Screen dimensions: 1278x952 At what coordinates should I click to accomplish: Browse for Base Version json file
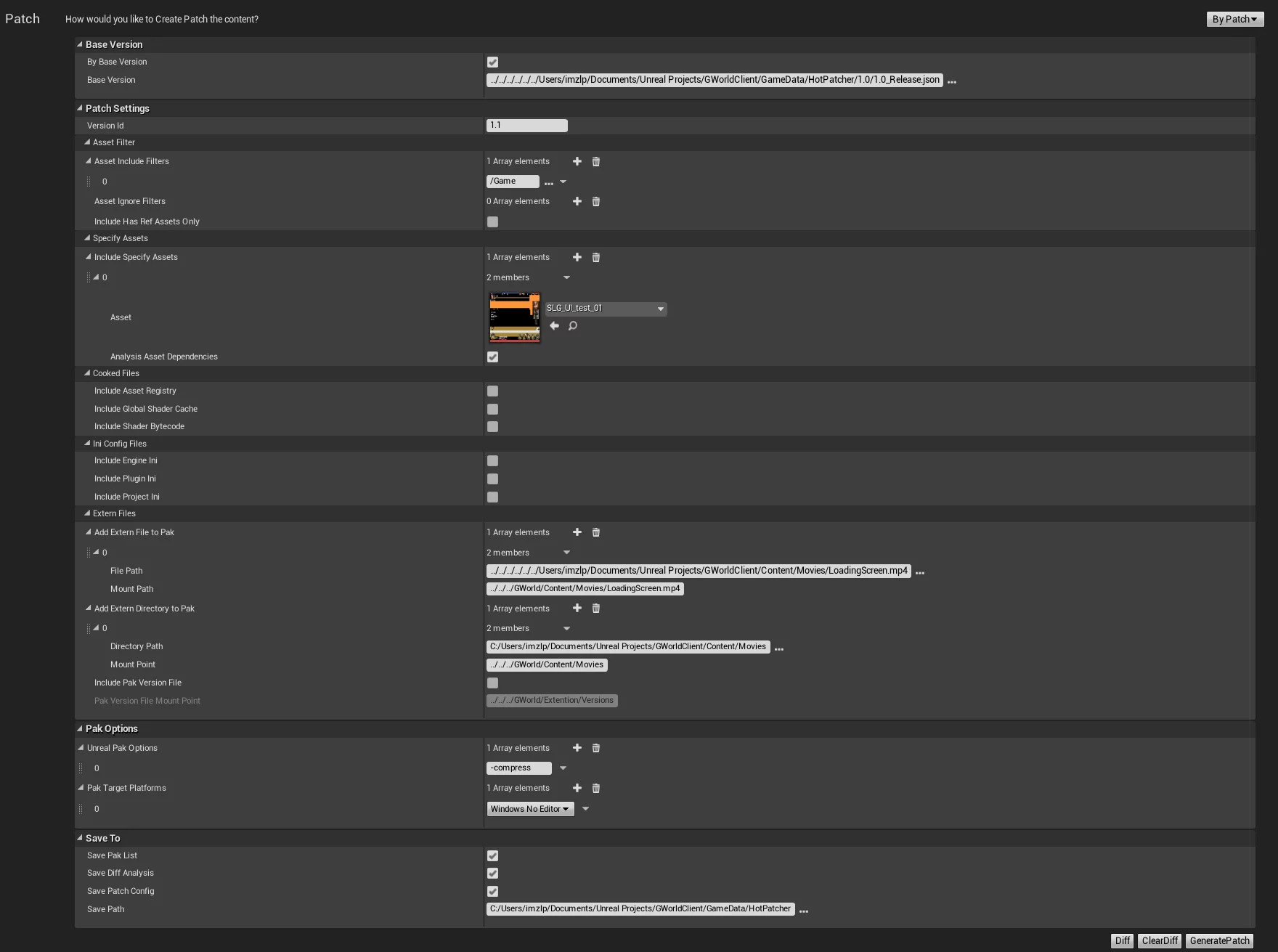pos(952,81)
